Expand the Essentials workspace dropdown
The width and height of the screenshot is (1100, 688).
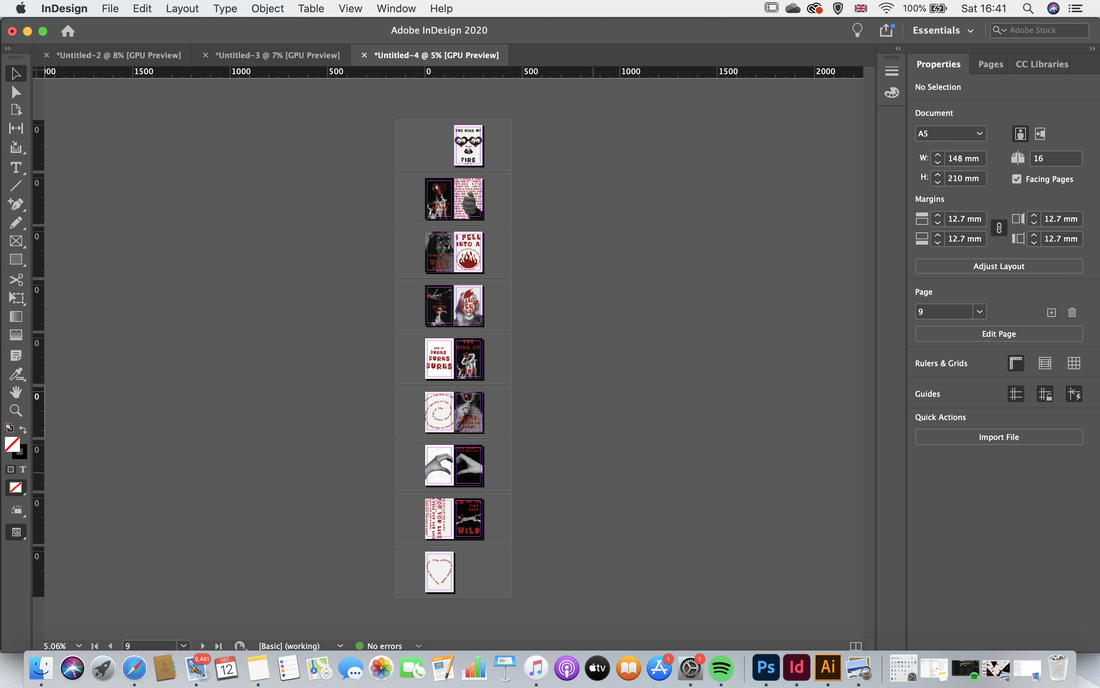coord(943,30)
